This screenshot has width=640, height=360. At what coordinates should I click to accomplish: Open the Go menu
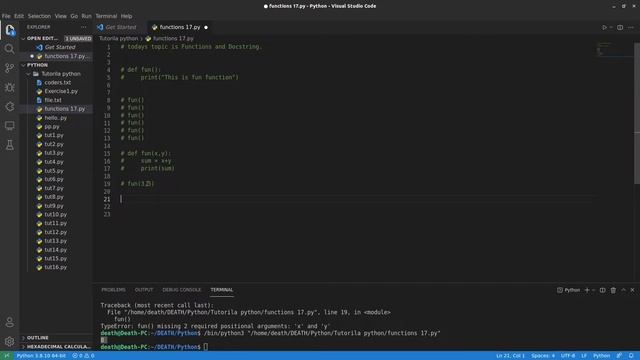click(x=74, y=16)
